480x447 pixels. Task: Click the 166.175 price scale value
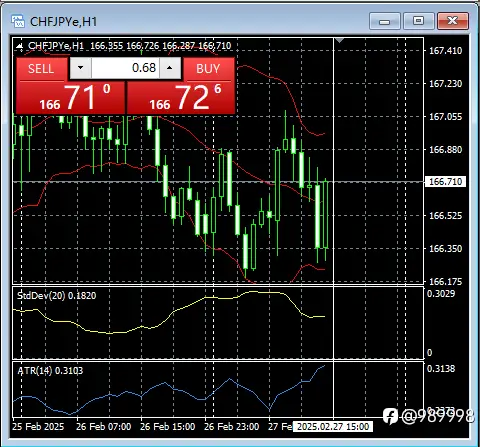pos(445,282)
